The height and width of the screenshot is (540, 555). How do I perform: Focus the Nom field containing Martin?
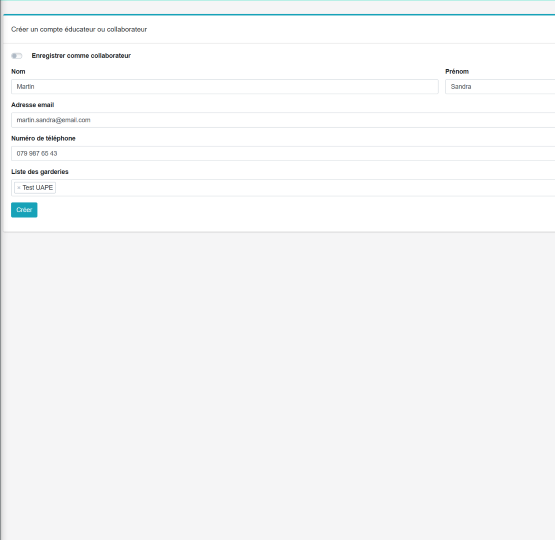[x=225, y=87]
